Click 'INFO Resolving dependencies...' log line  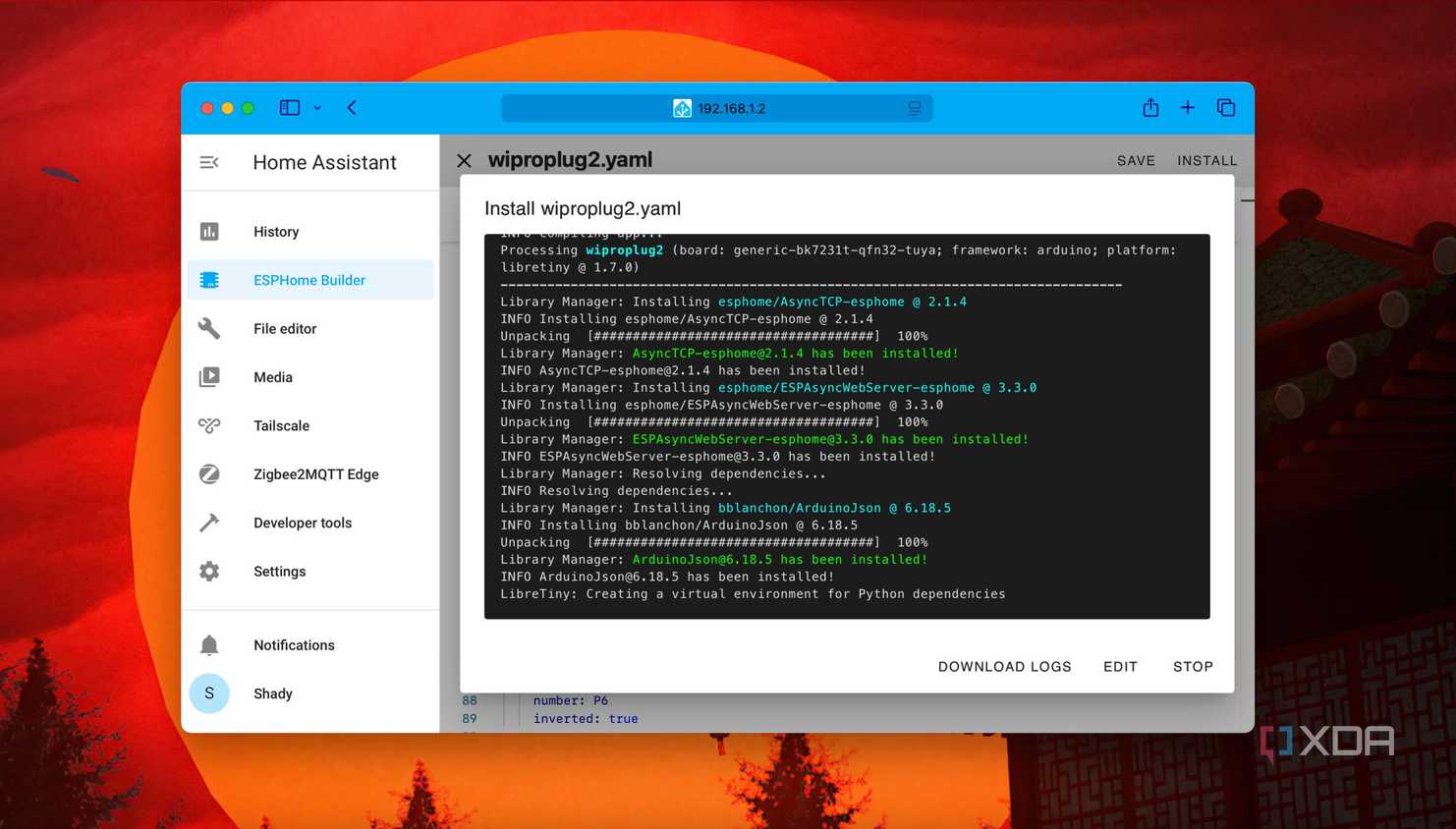[616, 491]
